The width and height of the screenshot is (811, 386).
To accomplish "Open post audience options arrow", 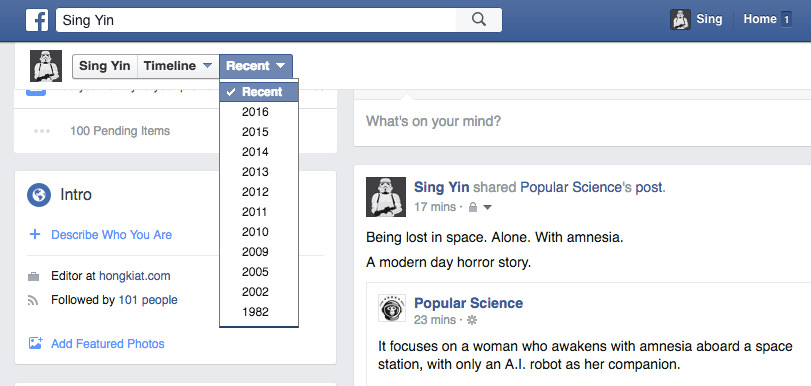I will (x=488, y=207).
